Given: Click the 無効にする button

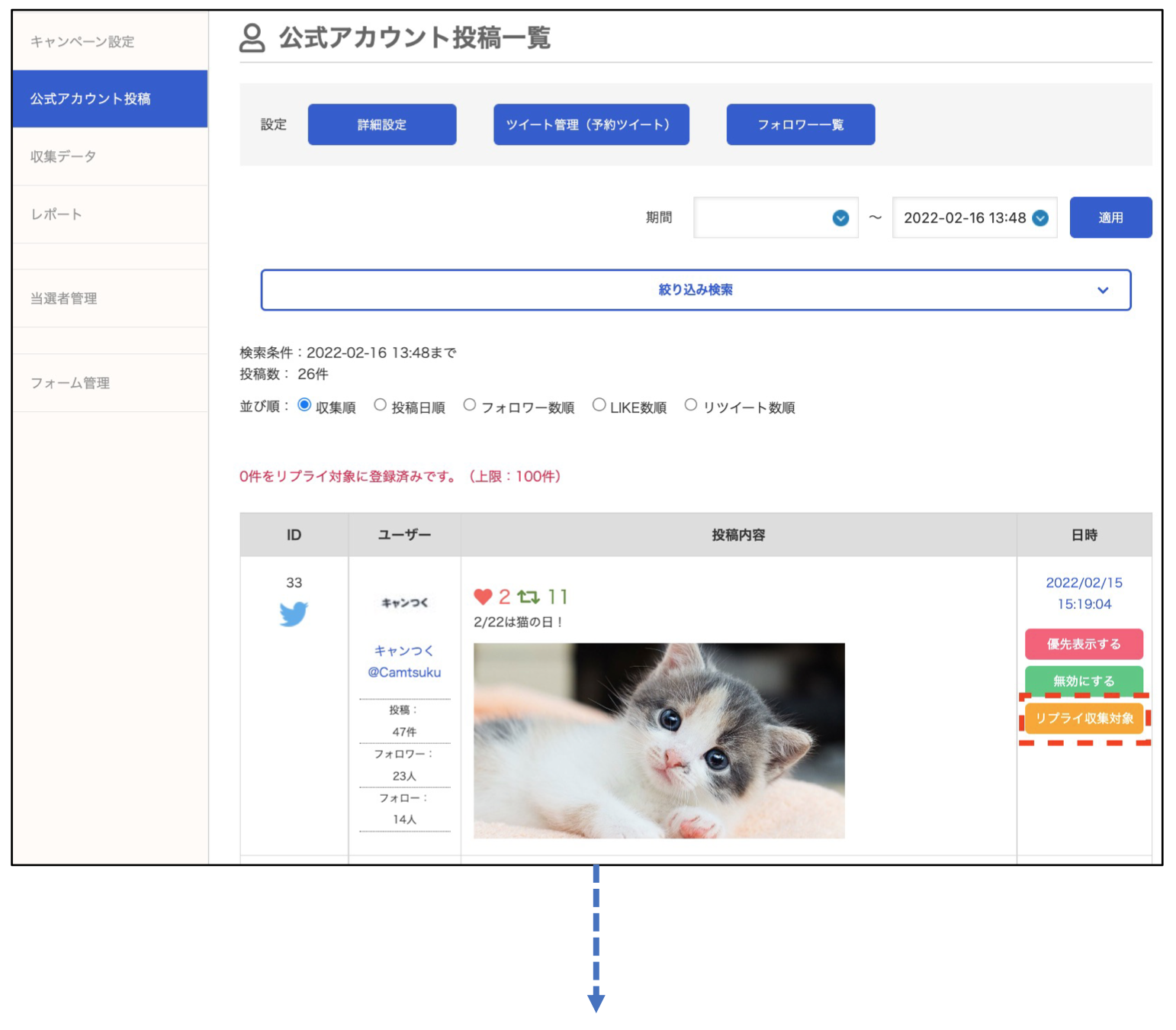Looking at the screenshot, I should [1084, 681].
